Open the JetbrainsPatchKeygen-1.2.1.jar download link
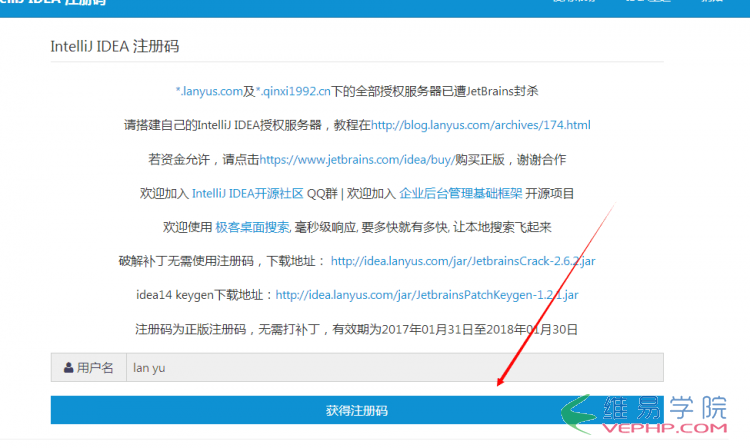The height and width of the screenshot is (448, 750). (427, 295)
